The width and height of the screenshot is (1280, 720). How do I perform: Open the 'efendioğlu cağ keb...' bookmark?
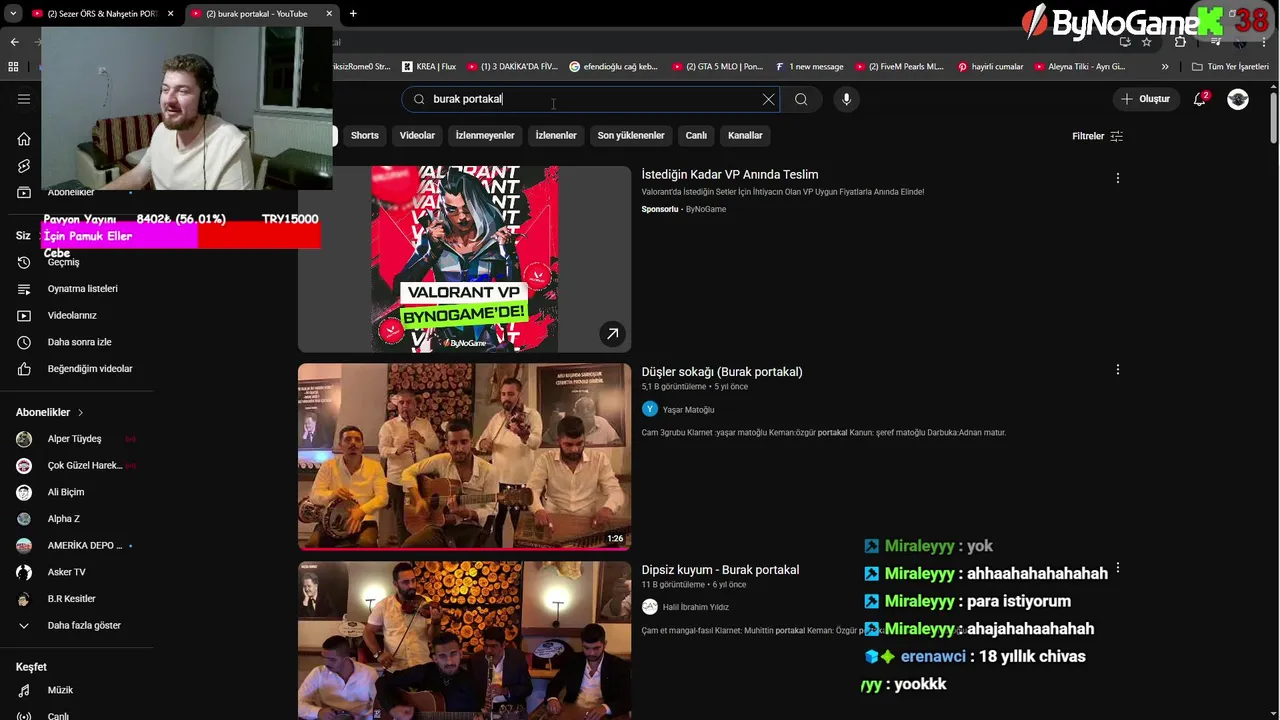click(x=614, y=67)
